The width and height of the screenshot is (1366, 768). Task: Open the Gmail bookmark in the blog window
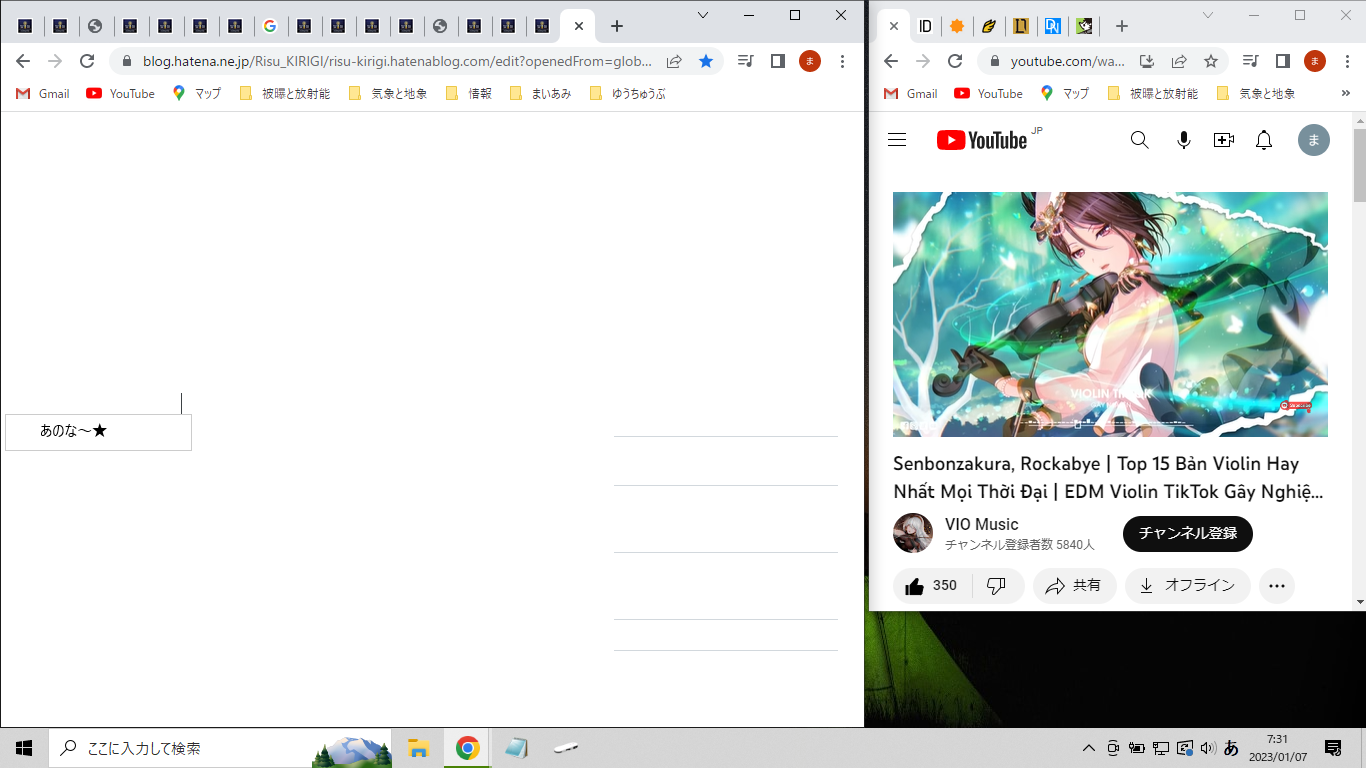coord(43,93)
